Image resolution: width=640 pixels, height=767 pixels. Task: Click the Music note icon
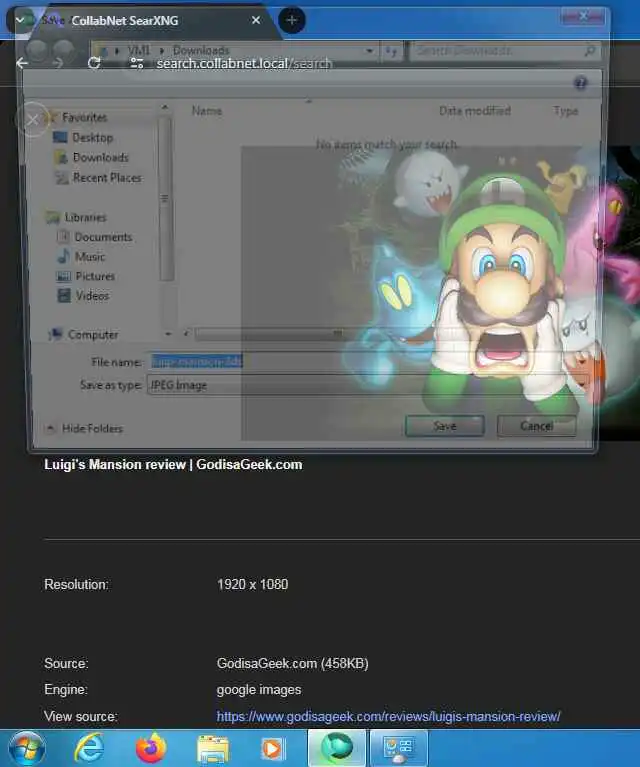tap(63, 256)
